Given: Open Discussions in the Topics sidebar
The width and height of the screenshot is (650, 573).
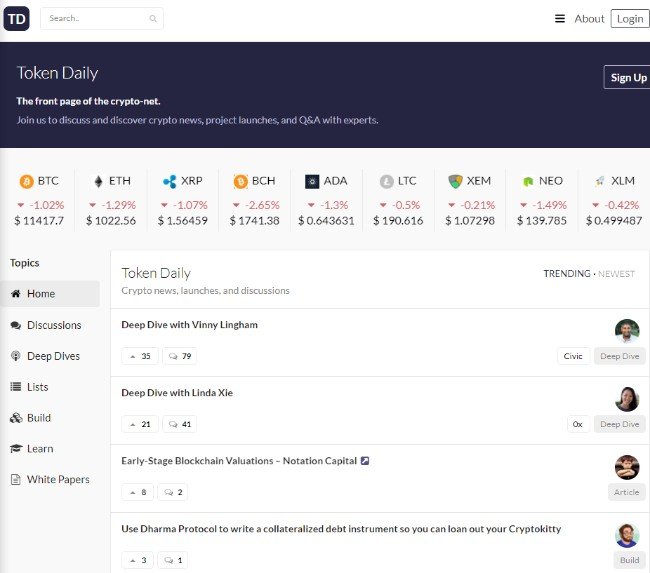Looking at the screenshot, I should point(54,325).
